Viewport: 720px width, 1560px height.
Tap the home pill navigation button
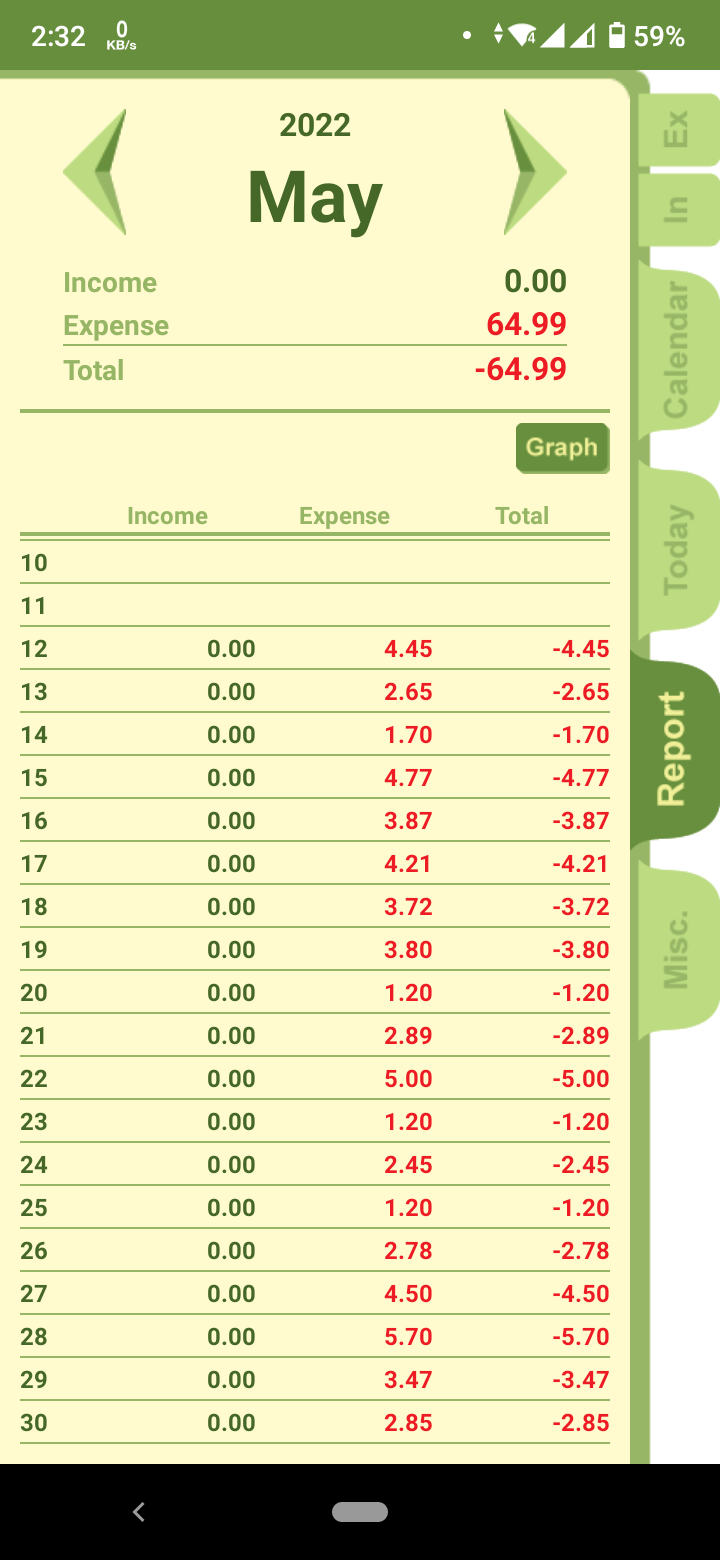360,1512
